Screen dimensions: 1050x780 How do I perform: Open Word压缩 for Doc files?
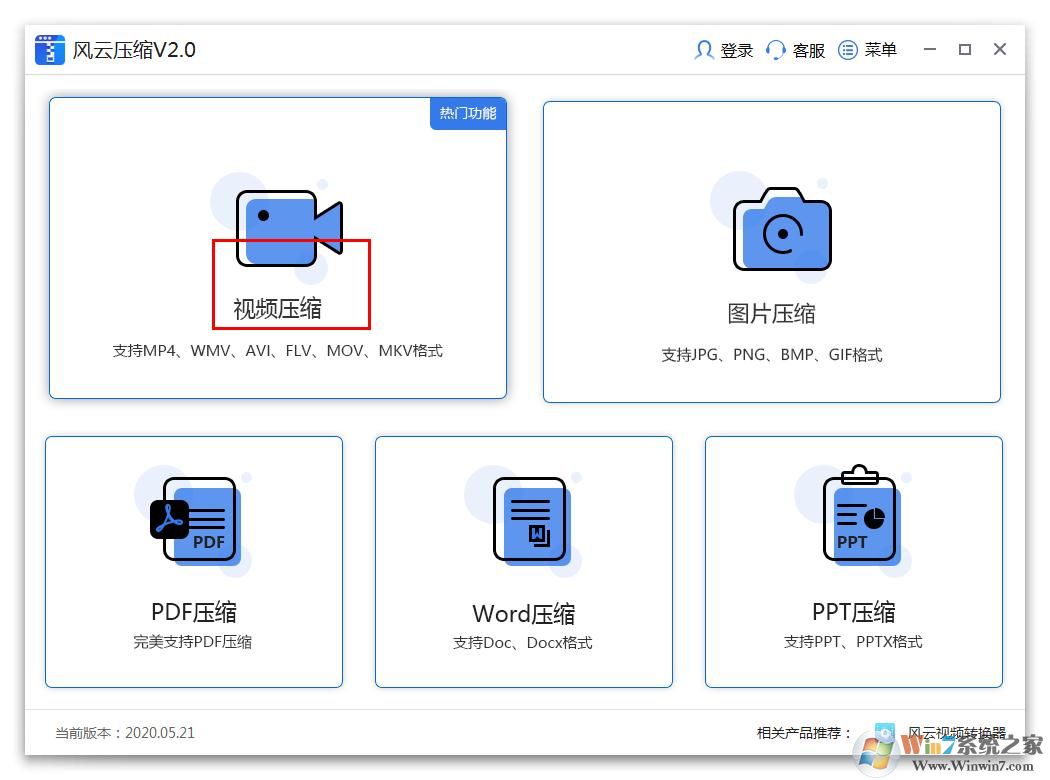[523, 562]
